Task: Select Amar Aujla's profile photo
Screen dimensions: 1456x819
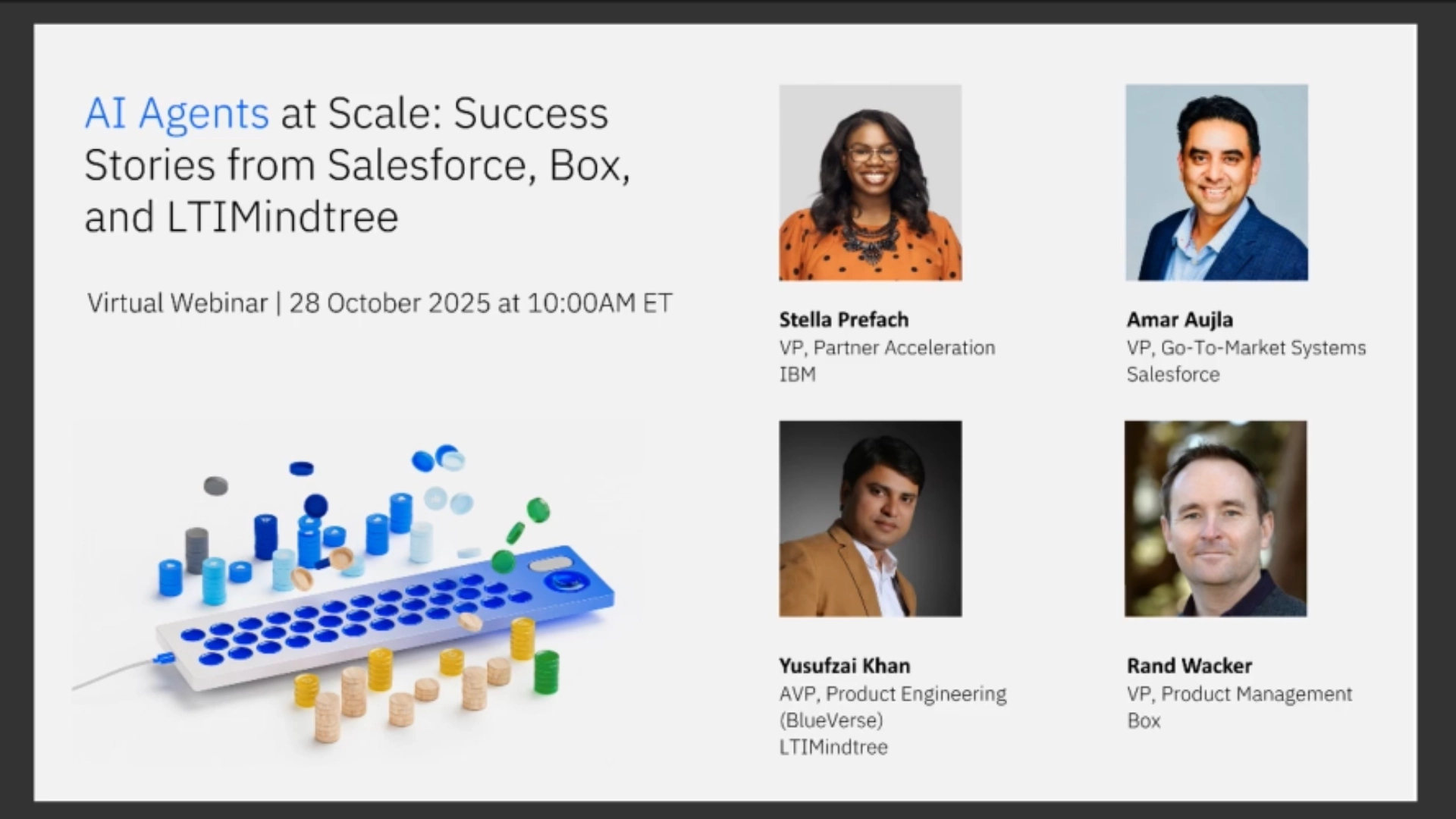Action: coord(1216,183)
